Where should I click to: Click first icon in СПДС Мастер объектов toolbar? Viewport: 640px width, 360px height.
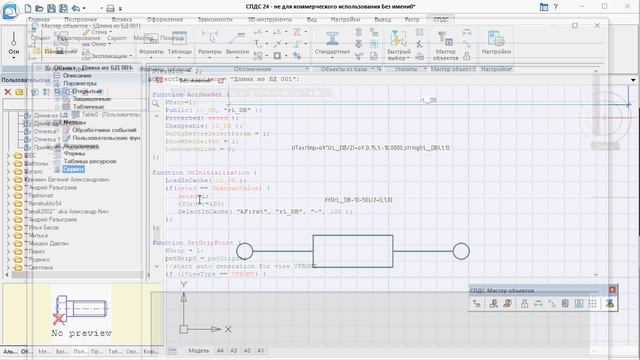coord(476,304)
